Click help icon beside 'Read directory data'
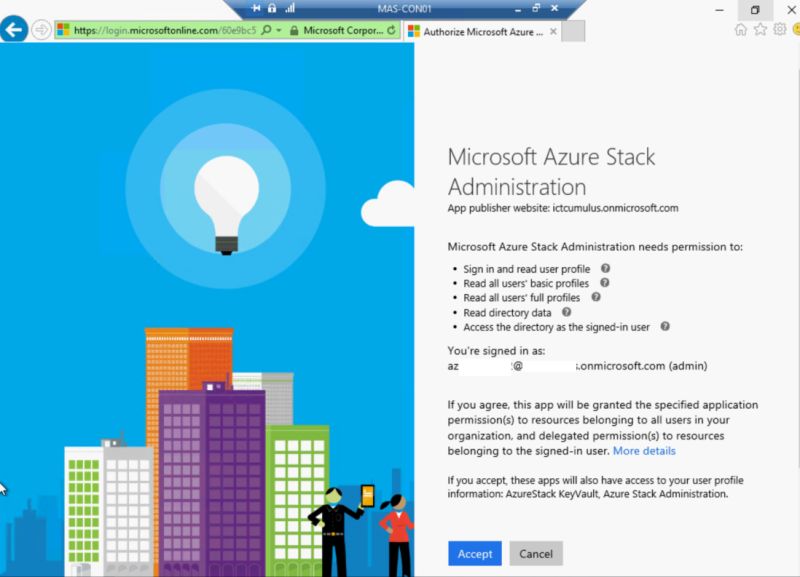This screenshot has width=800, height=577. [566, 312]
